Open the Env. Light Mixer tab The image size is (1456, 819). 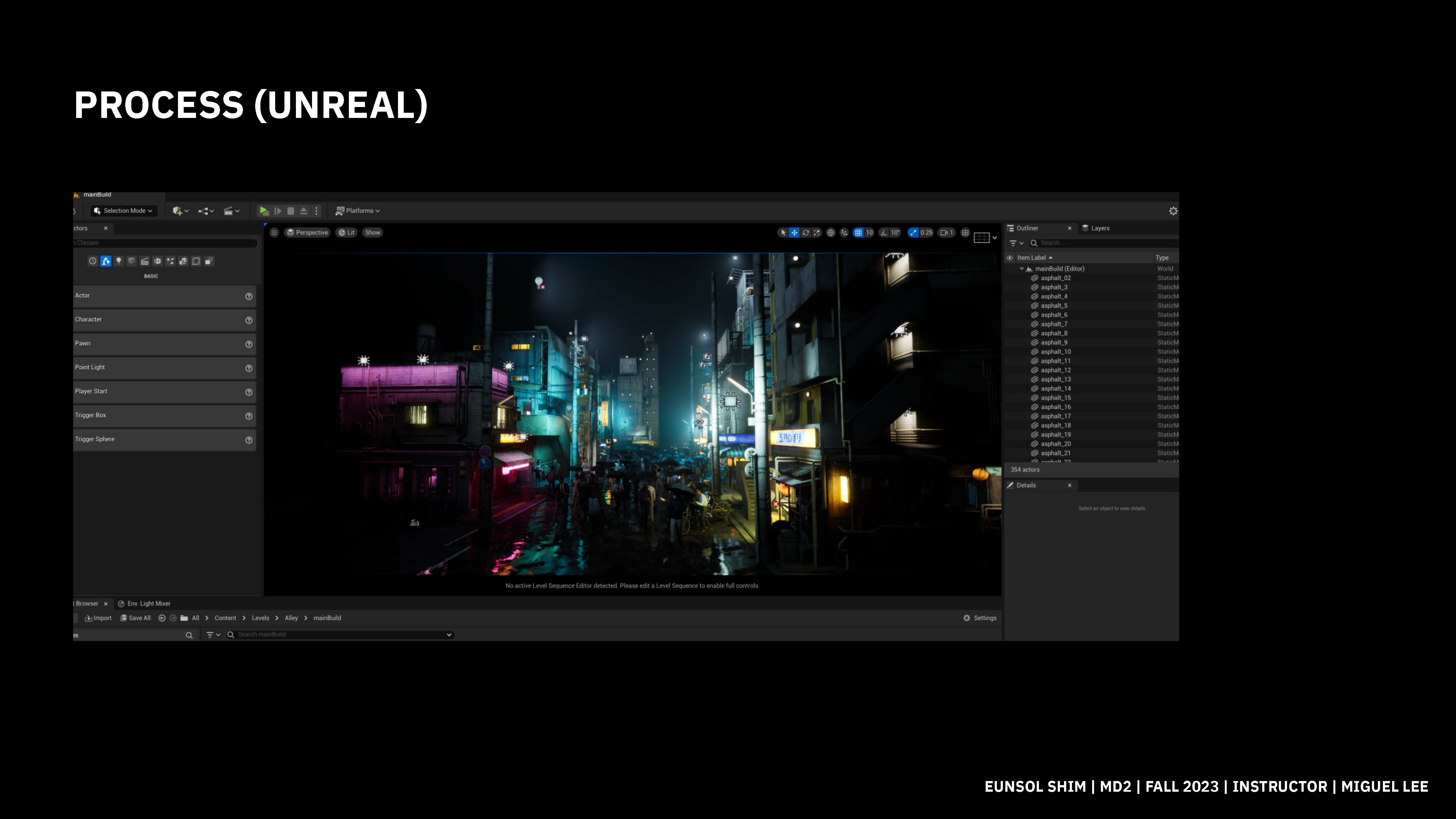144,604
